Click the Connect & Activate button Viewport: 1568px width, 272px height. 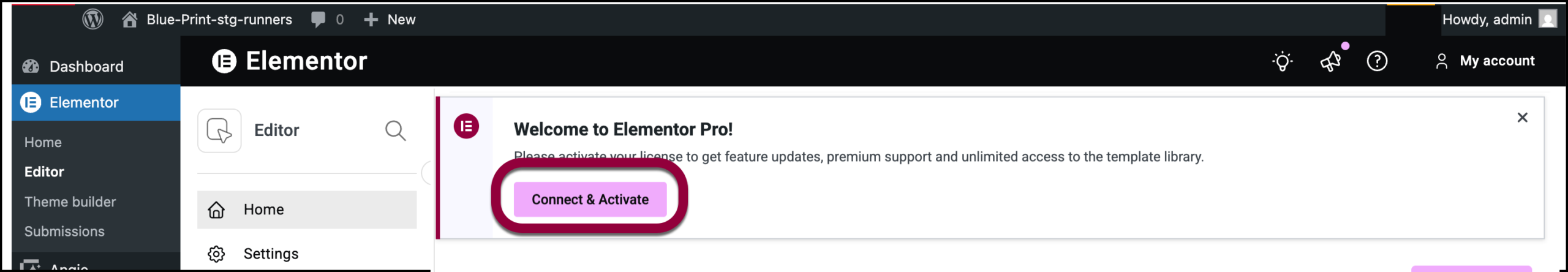click(589, 200)
